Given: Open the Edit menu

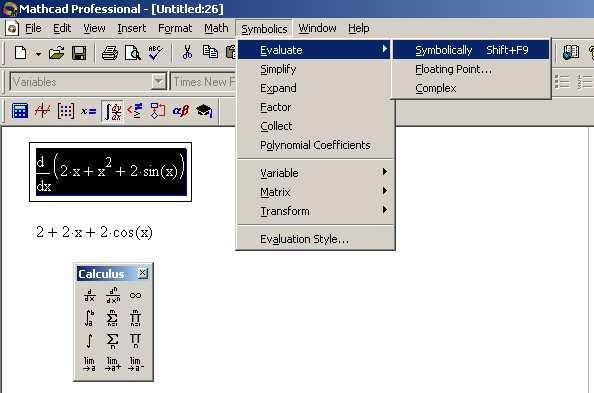Looking at the screenshot, I should [x=62, y=28].
